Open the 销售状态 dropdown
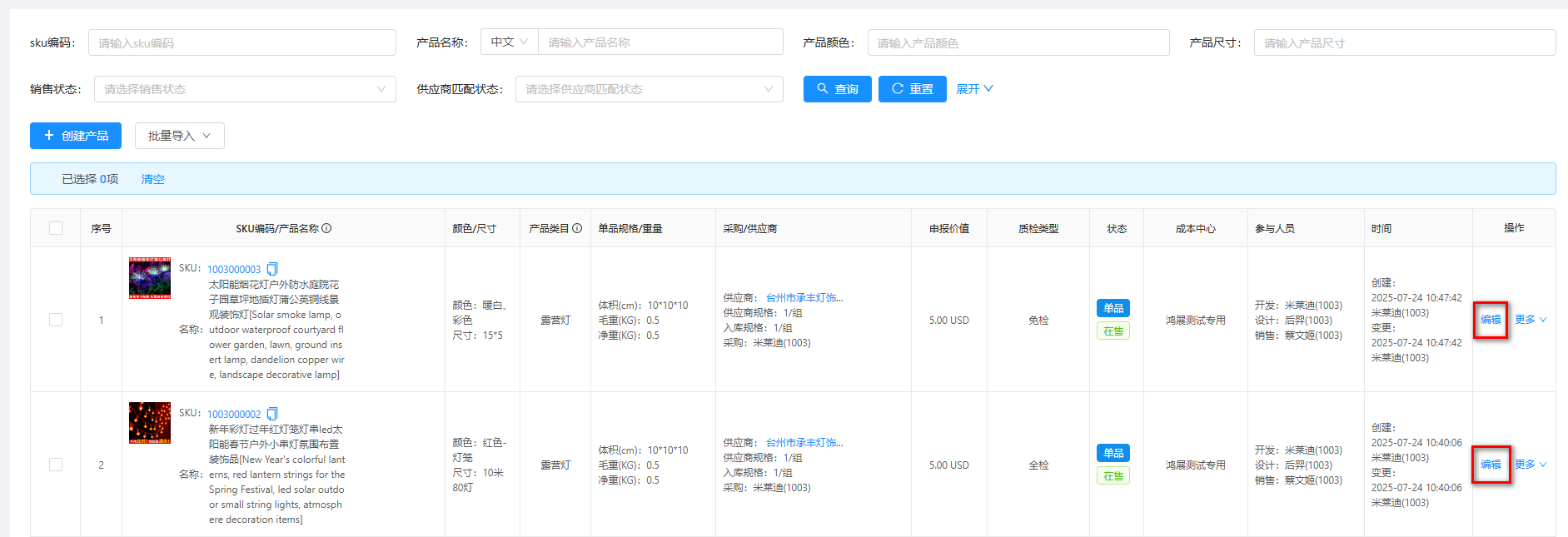 [244, 89]
